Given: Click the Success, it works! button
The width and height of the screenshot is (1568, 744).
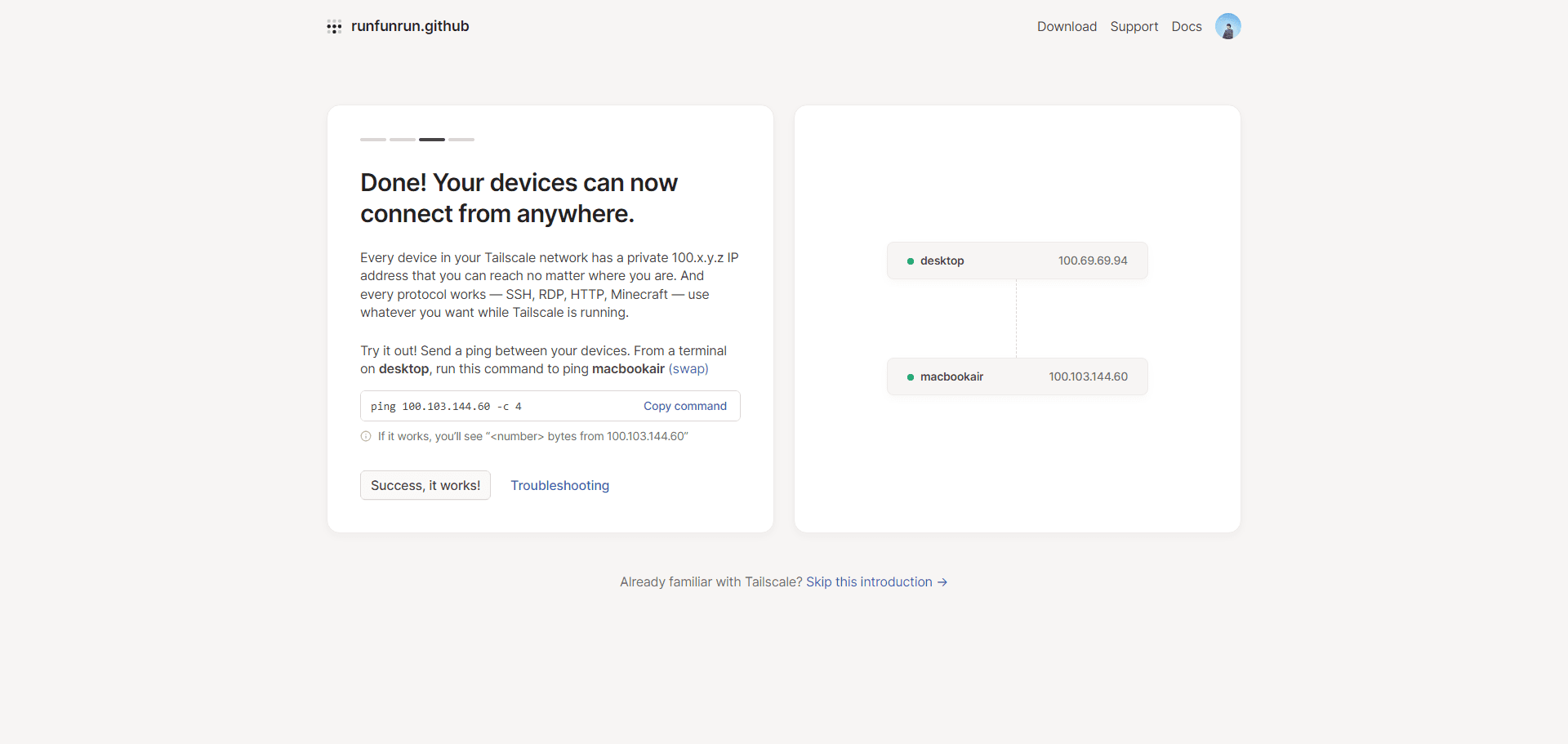Looking at the screenshot, I should [425, 485].
